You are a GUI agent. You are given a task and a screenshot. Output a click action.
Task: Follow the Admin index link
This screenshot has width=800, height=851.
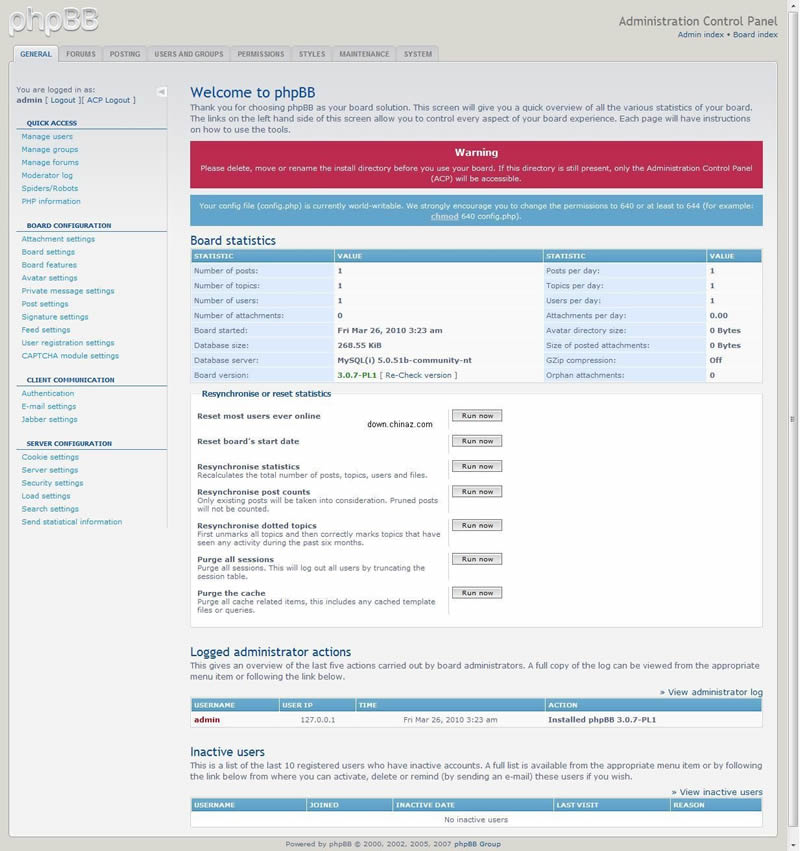point(700,35)
